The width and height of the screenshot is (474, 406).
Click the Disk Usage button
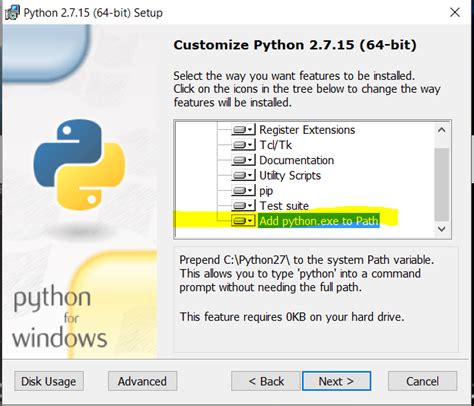click(49, 381)
